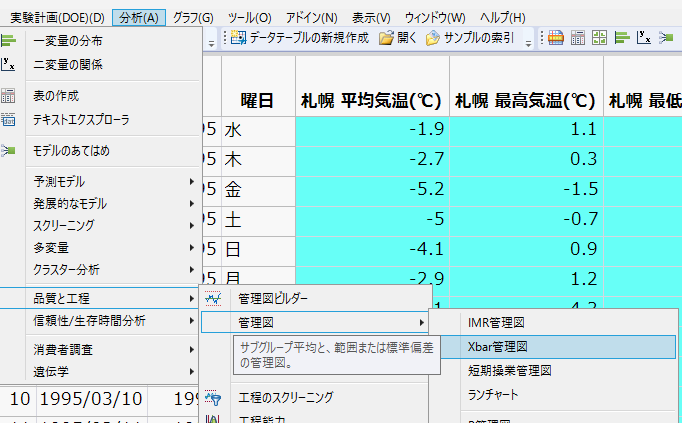Open the 表示(V) menu
682x423 pixels.
coord(371,18)
